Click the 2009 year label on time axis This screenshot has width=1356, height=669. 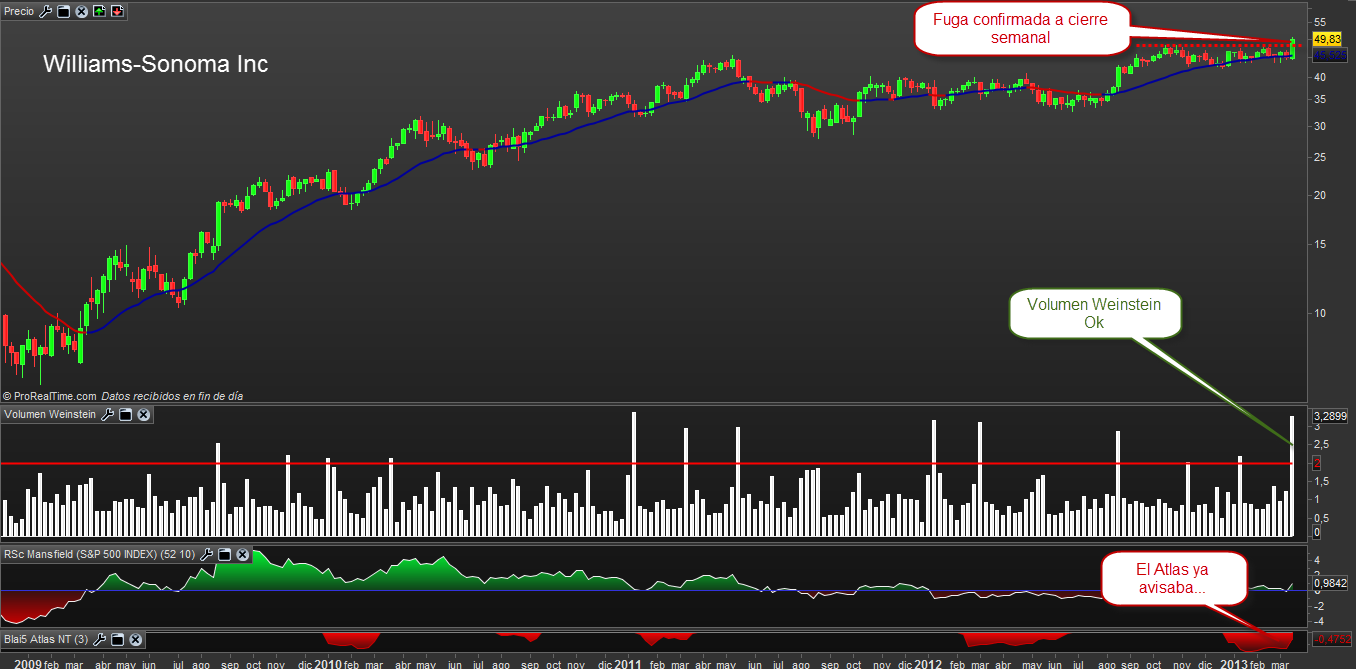pyautogui.click(x=28, y=663)
